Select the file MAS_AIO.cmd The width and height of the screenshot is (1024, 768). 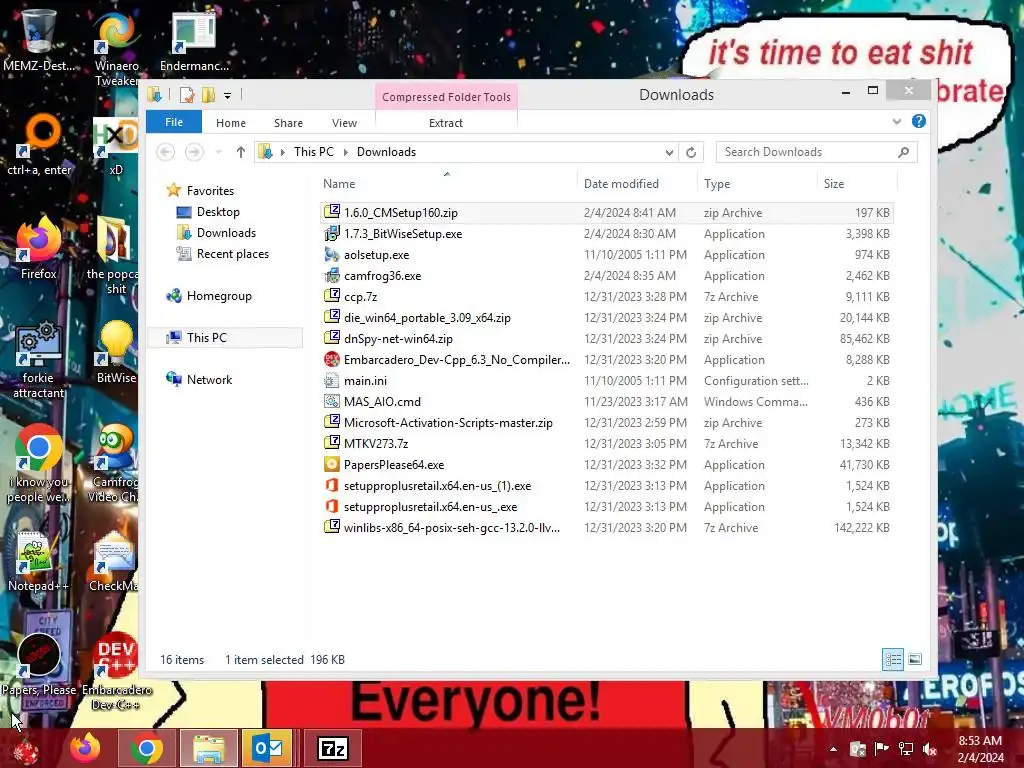click(607, 402)
